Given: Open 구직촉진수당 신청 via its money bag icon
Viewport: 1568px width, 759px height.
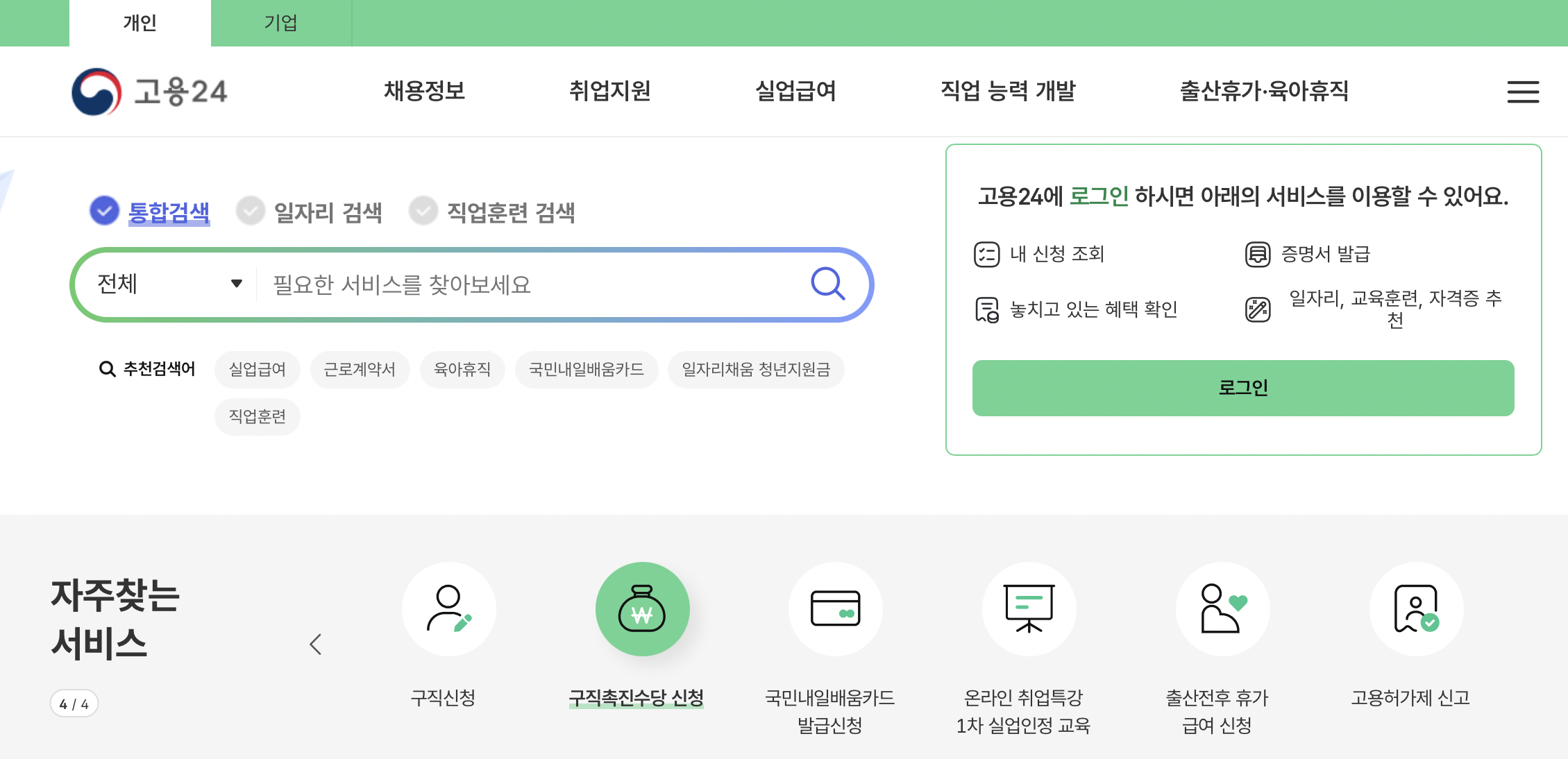Looking at the screenshot, I should click(642, 608).
